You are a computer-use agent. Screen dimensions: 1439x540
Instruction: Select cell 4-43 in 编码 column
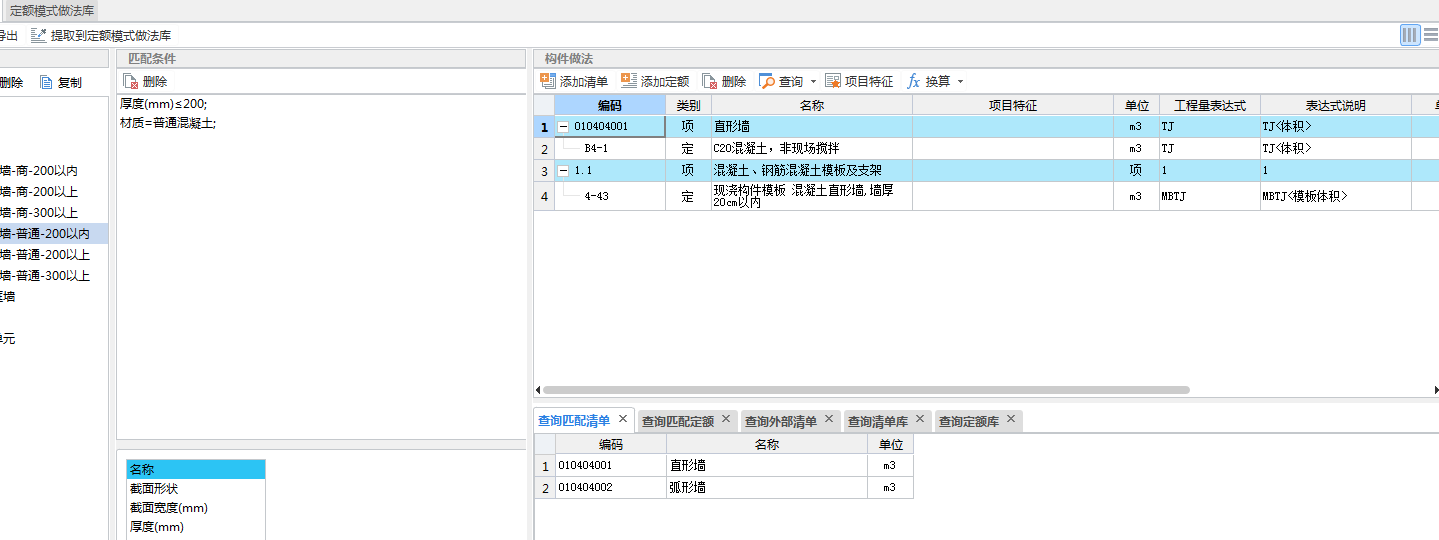[610, 196]
